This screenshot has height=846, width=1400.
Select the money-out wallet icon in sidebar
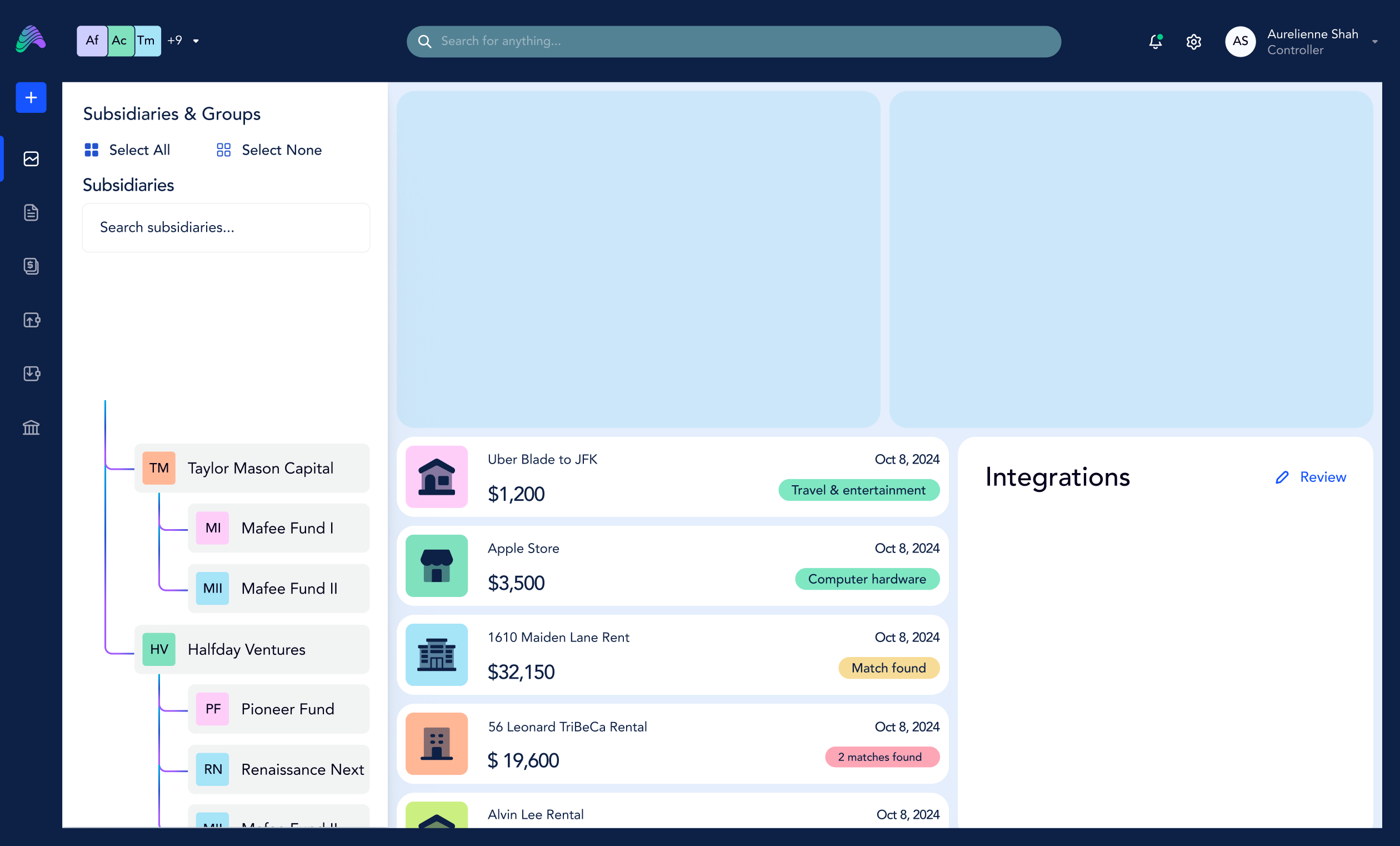click(31, 320)
